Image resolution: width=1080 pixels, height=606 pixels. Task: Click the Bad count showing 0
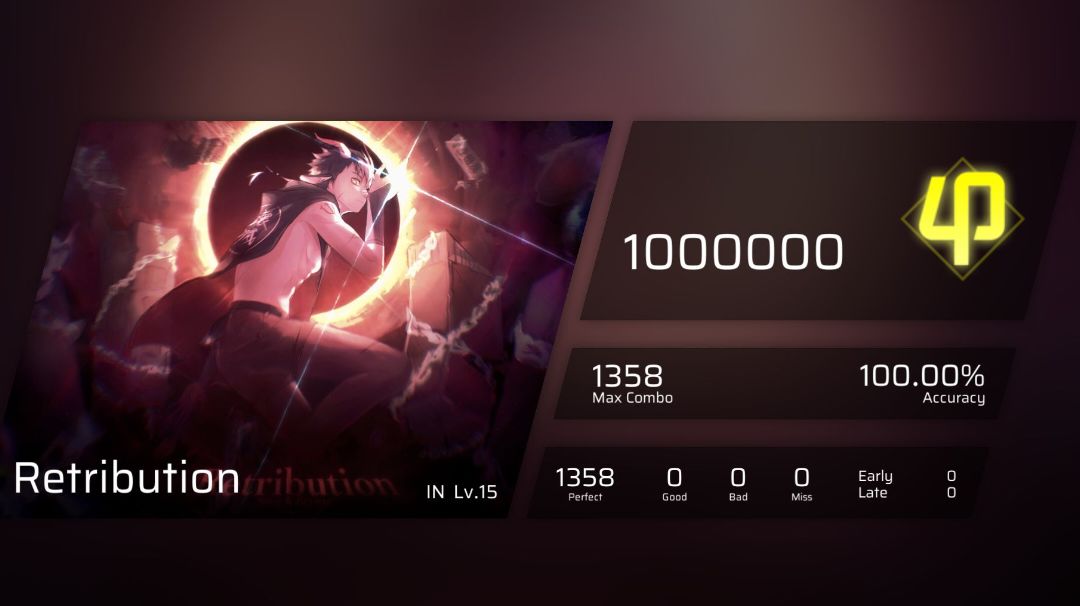pos(738,477)
